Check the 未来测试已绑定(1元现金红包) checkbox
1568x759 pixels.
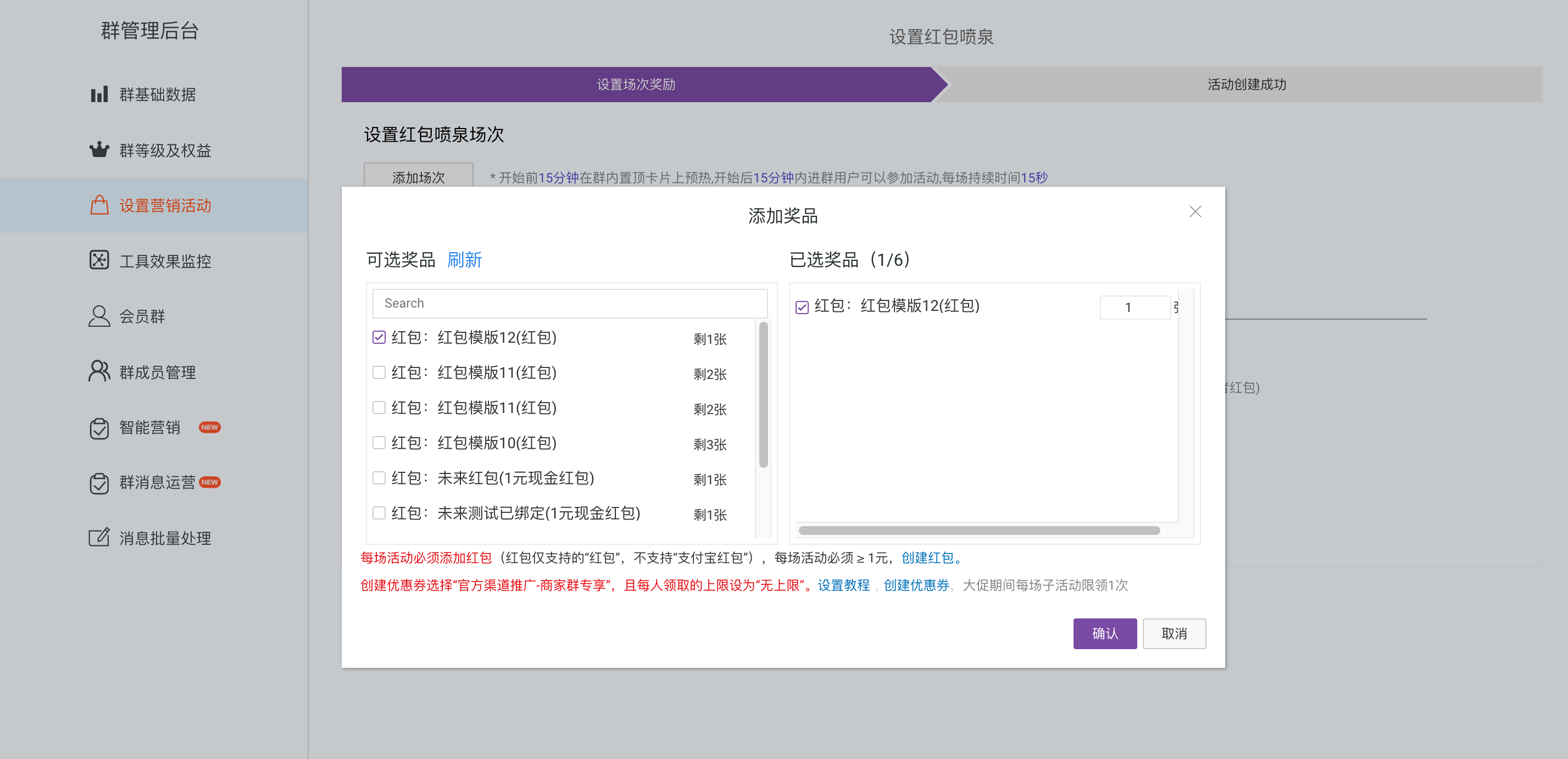(x=379, y=513)
